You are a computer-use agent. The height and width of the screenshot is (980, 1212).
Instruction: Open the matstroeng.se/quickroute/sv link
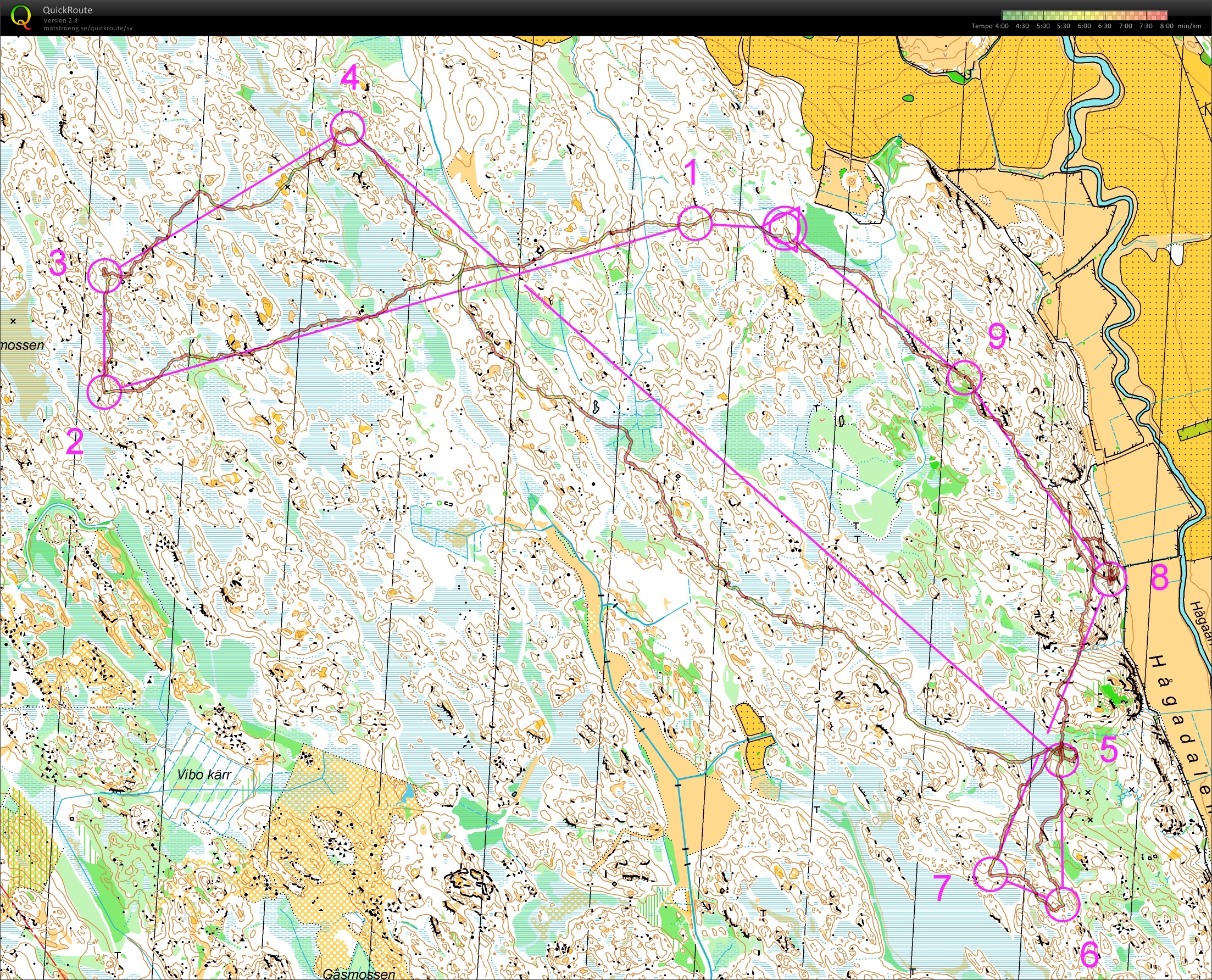point(88,27)
